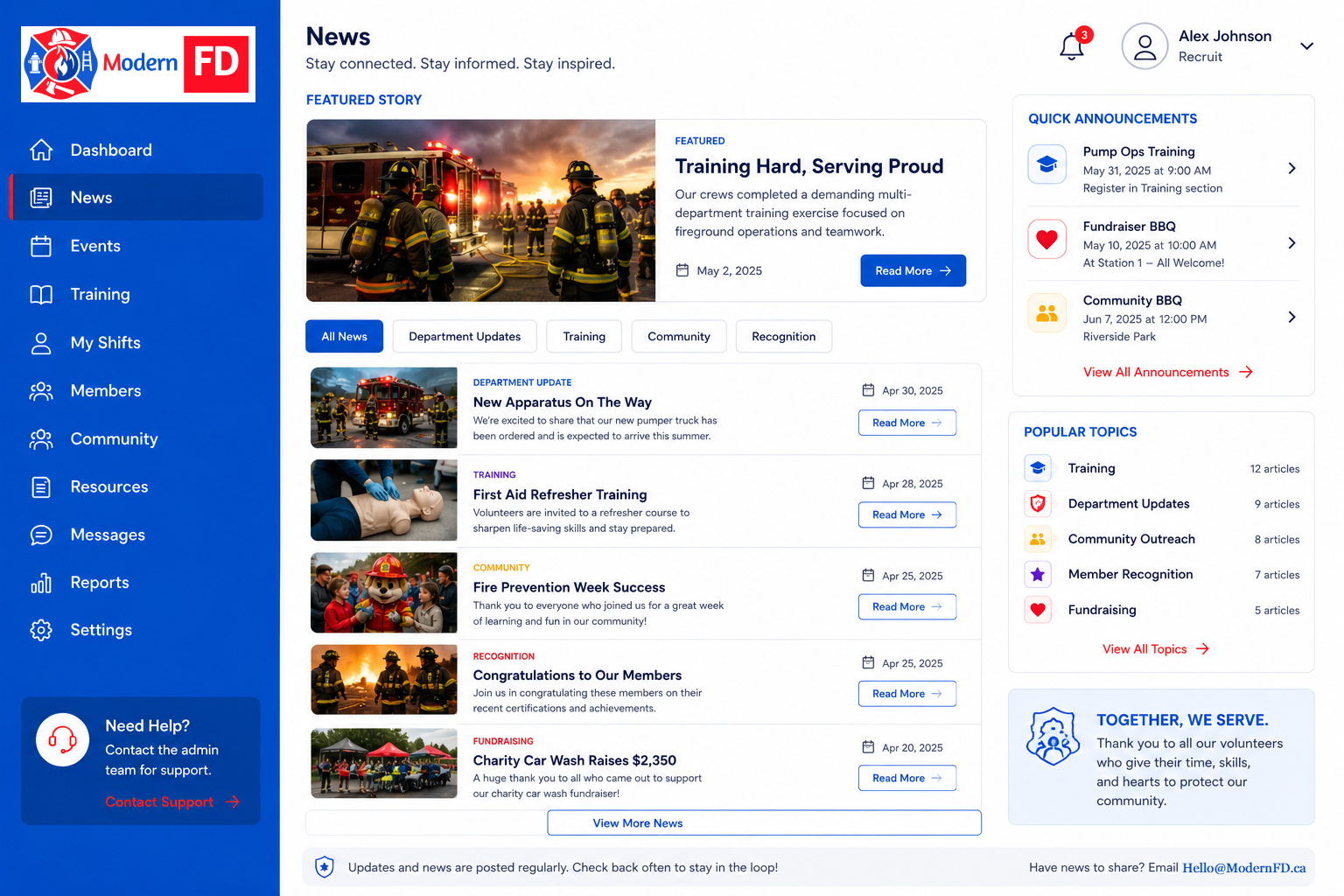Click Community Outreach people icon
The image size is (1344, 896).
click(x=1038, y=539)
